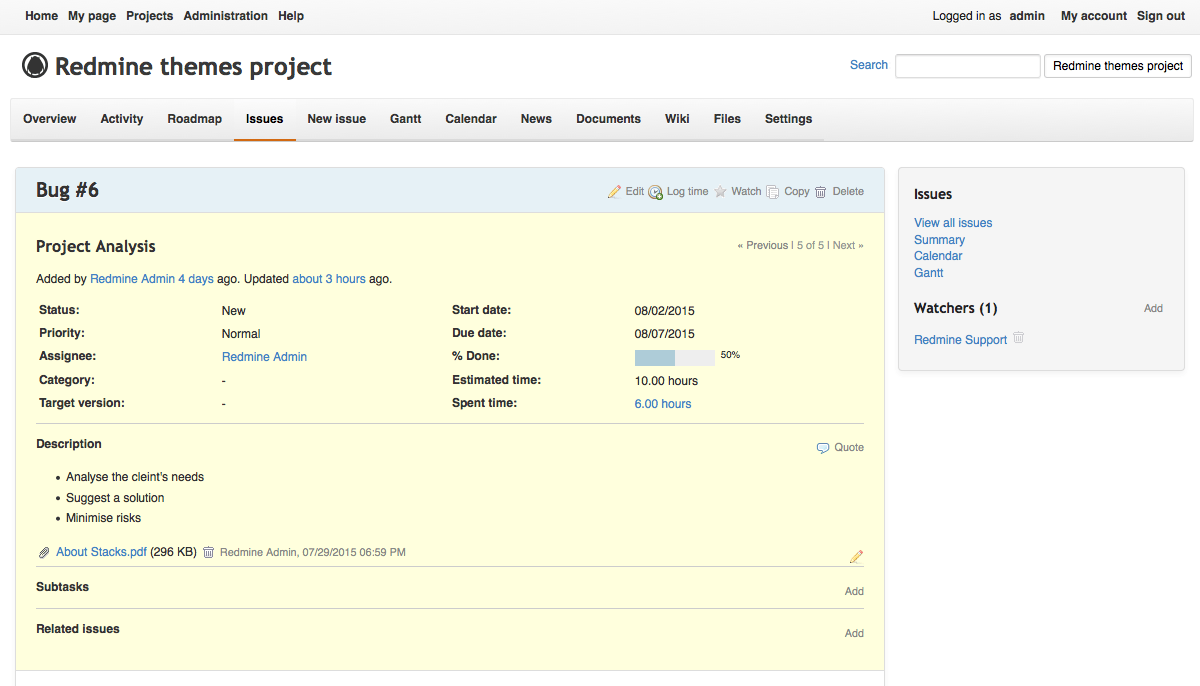This screenshot has width=1200, height=686.
Task: Open the About Stacks.pdf attachment
Action: [x=101, y=552]
